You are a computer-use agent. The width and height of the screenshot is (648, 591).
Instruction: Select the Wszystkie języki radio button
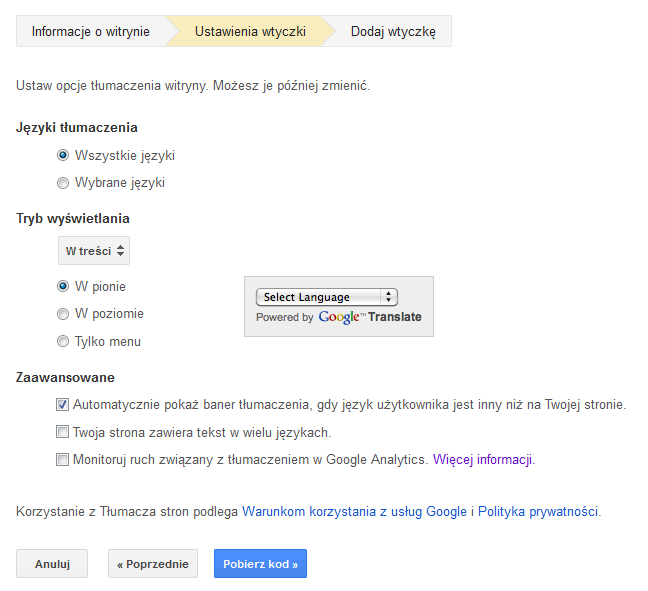63,155
